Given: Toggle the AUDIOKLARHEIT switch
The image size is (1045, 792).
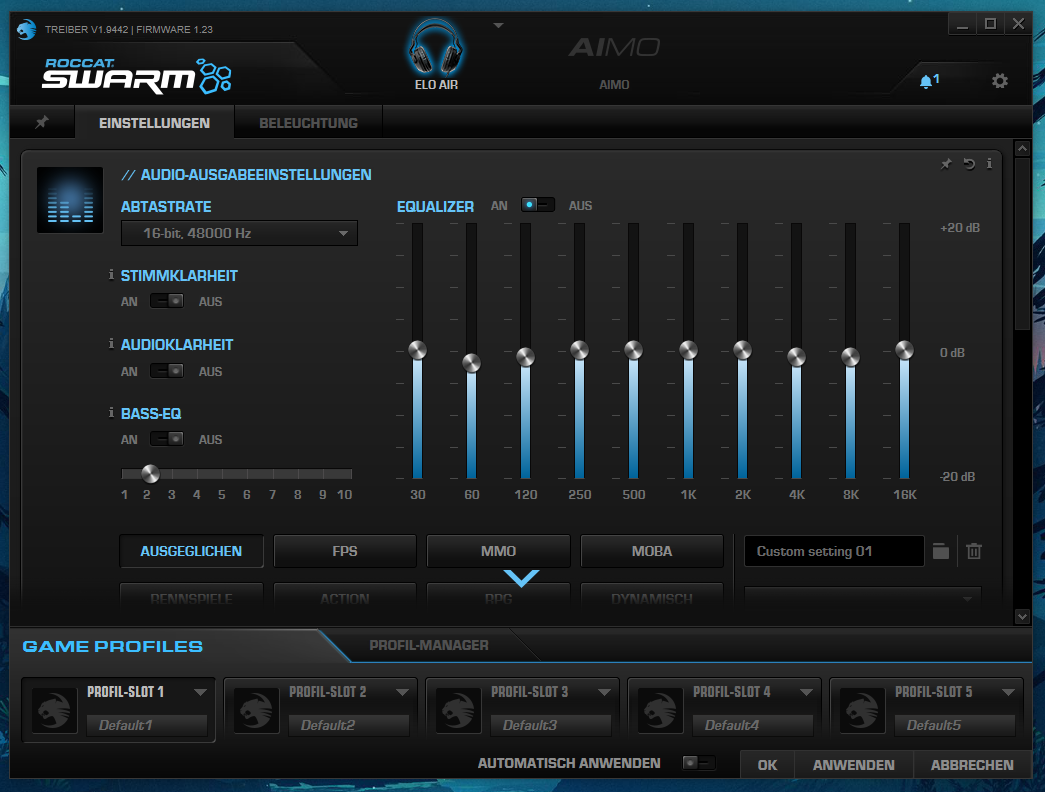Looking at the screenshot, I should pos(167,371).
